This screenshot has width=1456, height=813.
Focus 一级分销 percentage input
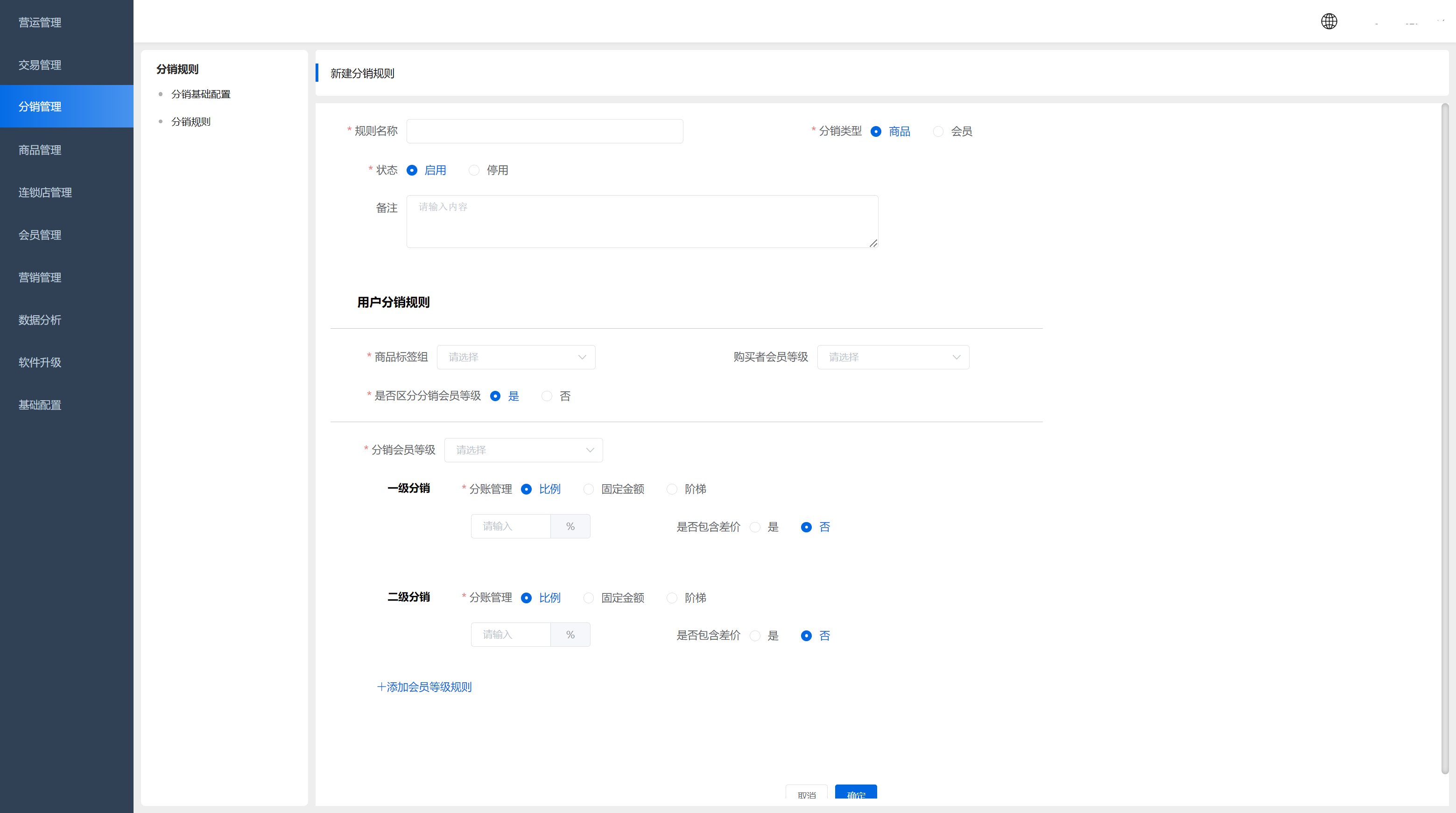point(510,526)
